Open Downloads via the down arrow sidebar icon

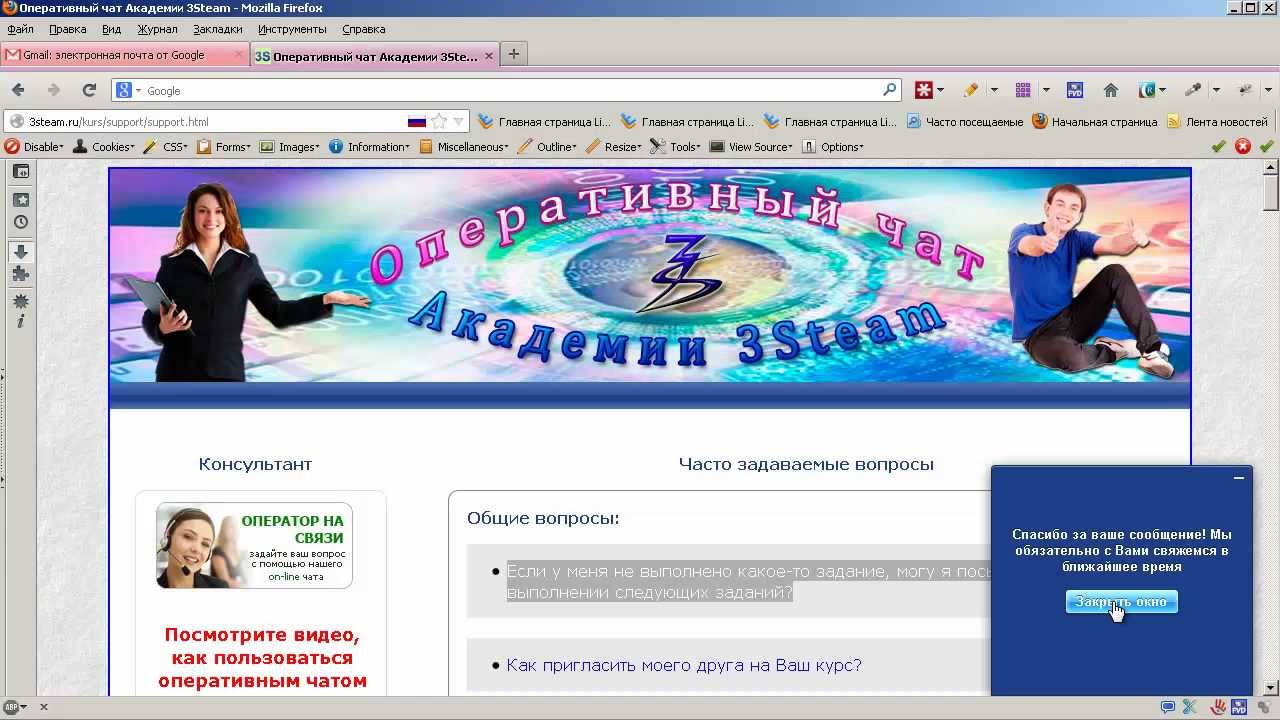(x=20, y=252)
